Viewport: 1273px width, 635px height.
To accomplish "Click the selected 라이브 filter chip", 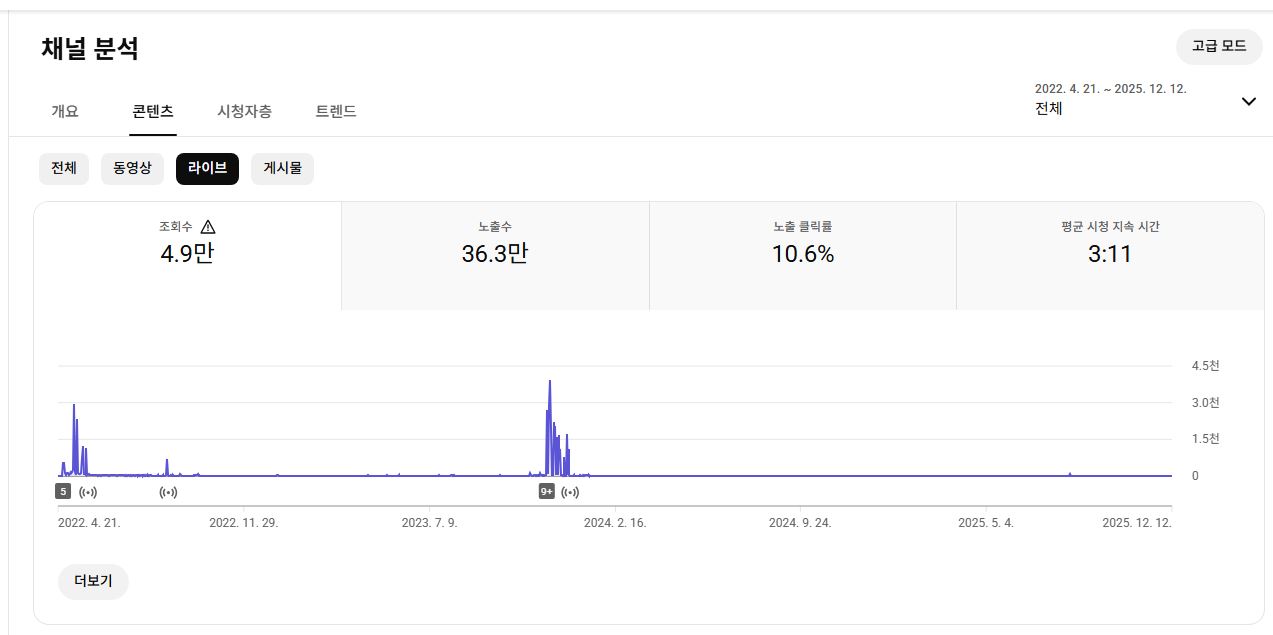I will point(207,169).
